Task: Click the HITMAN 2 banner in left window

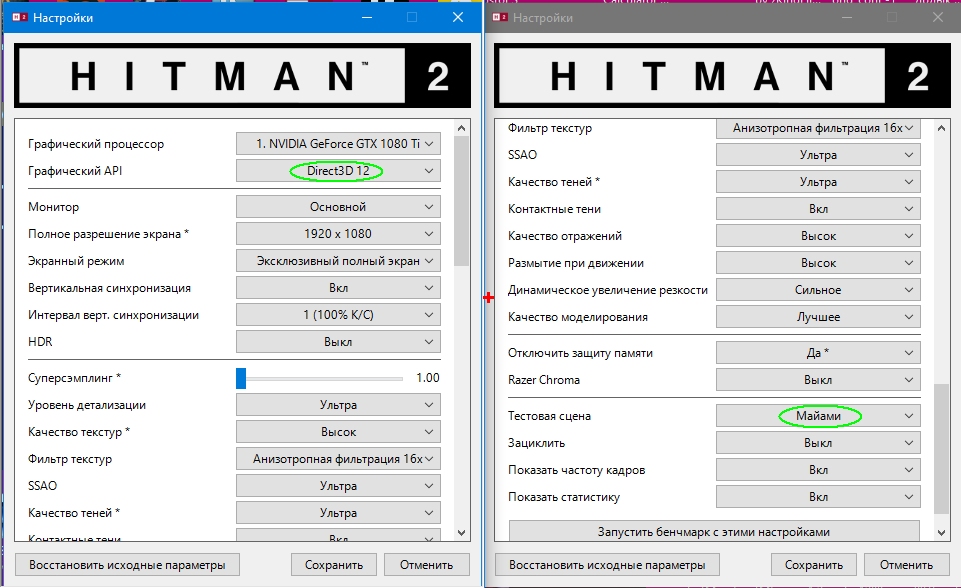Action: tap(243, 75)
